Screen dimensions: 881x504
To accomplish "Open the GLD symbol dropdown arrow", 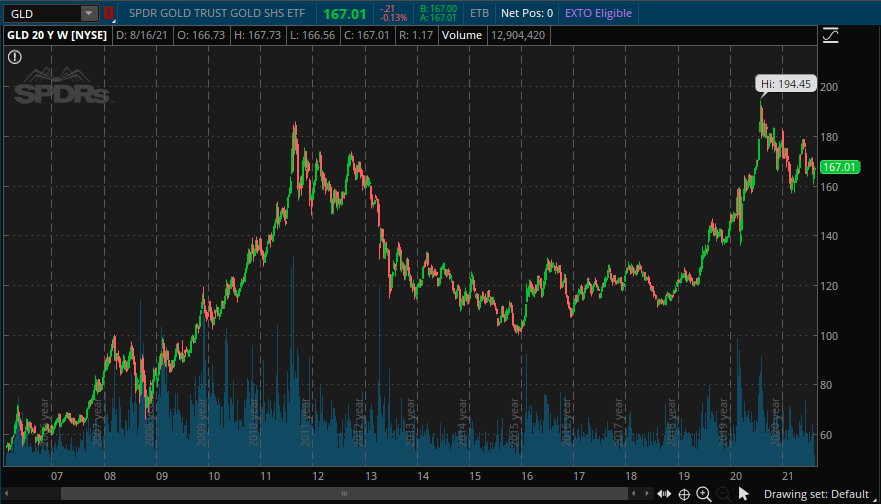I will (89, 13).
